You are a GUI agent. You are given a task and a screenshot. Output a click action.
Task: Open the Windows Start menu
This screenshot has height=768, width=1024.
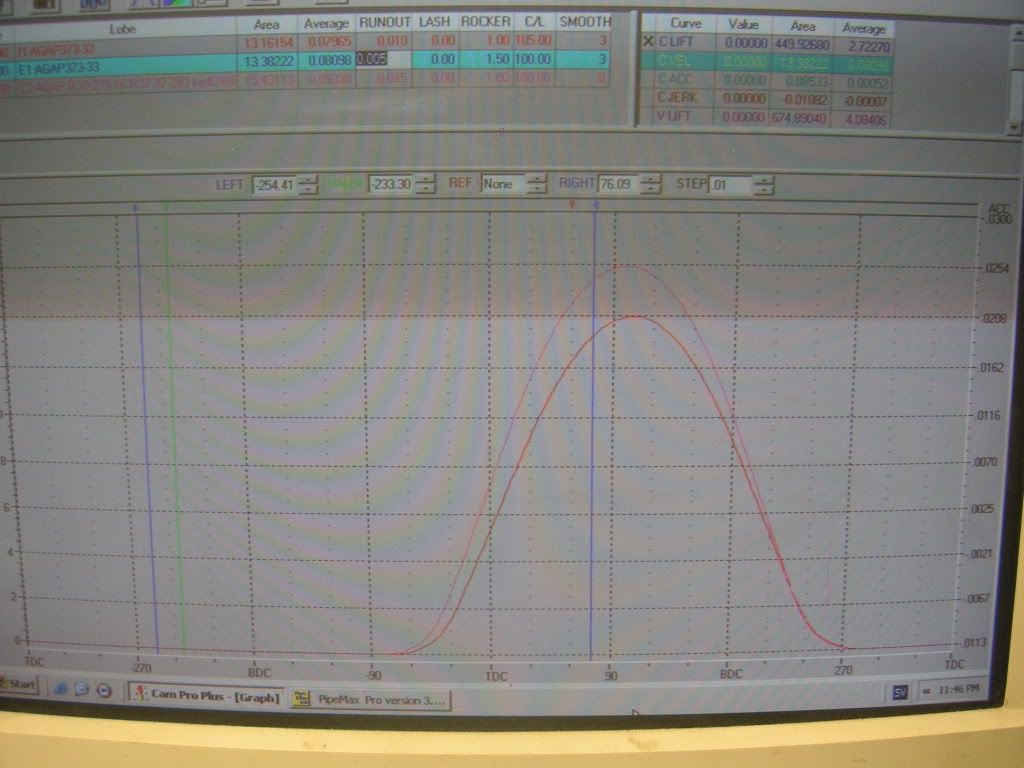pyautogui.click(x=18, y=685)
